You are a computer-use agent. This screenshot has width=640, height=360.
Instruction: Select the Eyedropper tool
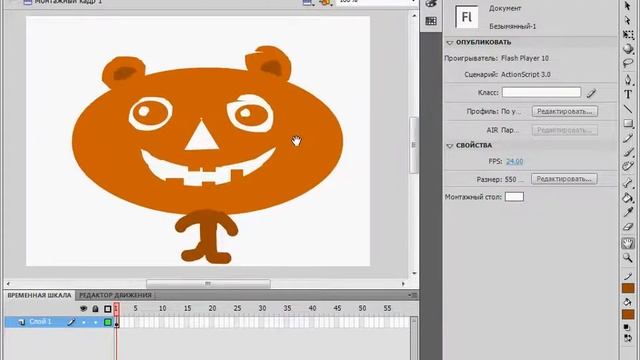[x=628, y=212]
